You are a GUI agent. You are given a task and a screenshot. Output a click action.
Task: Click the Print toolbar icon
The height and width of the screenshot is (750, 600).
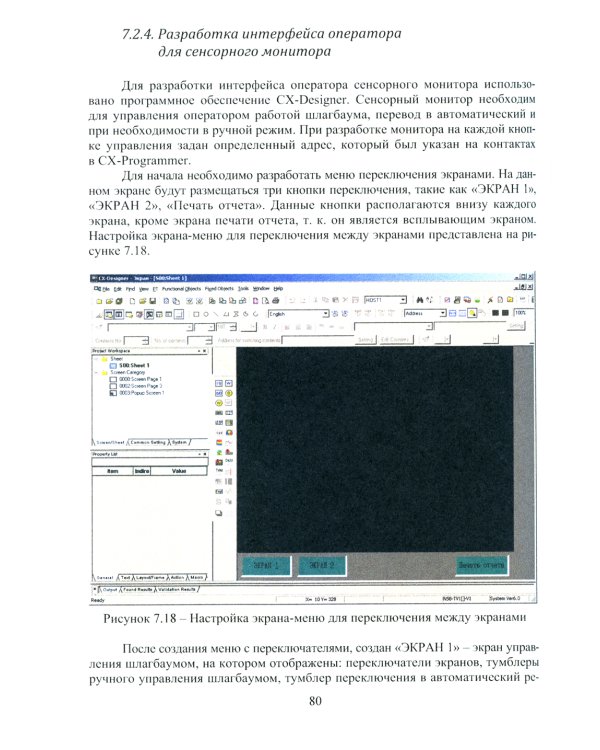tap(276, 301)
